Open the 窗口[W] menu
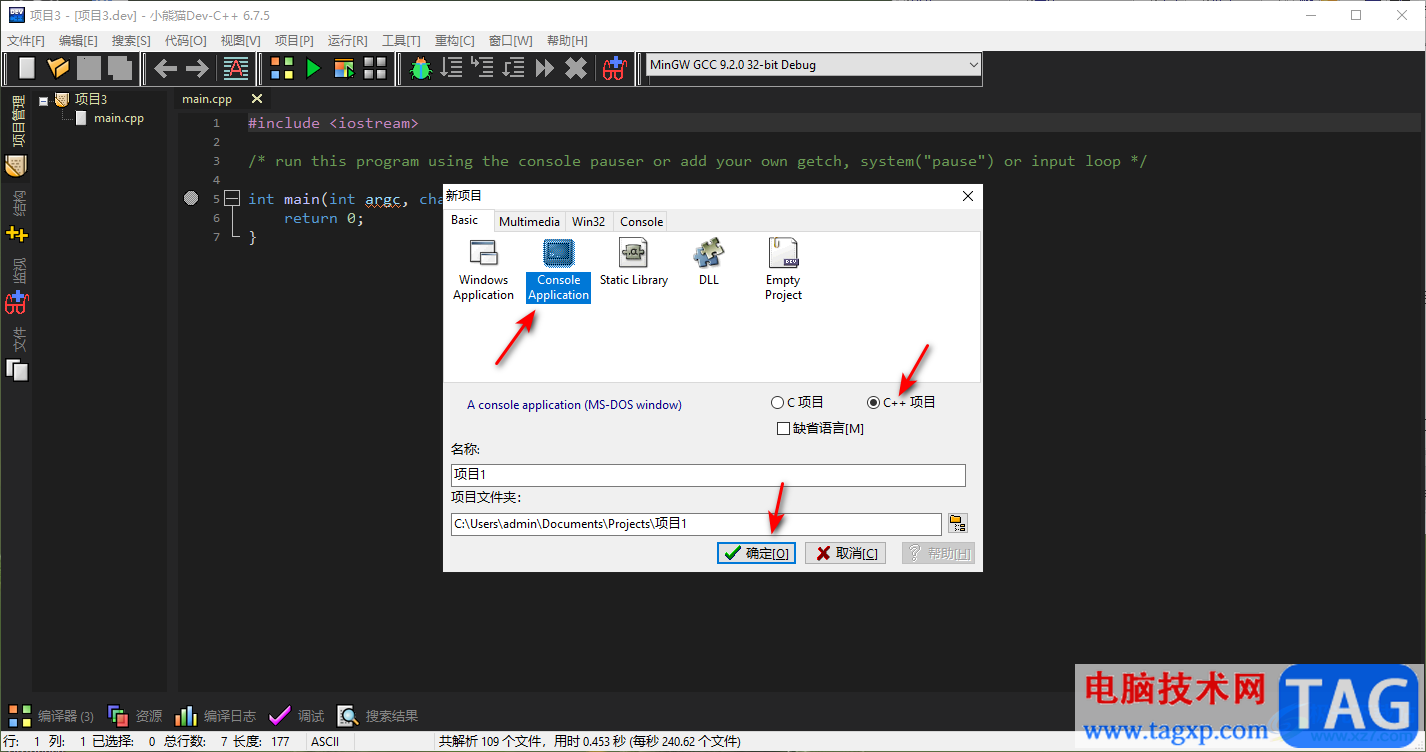The width and height of the screenshot is (1426, 752). tap(510, 40)
